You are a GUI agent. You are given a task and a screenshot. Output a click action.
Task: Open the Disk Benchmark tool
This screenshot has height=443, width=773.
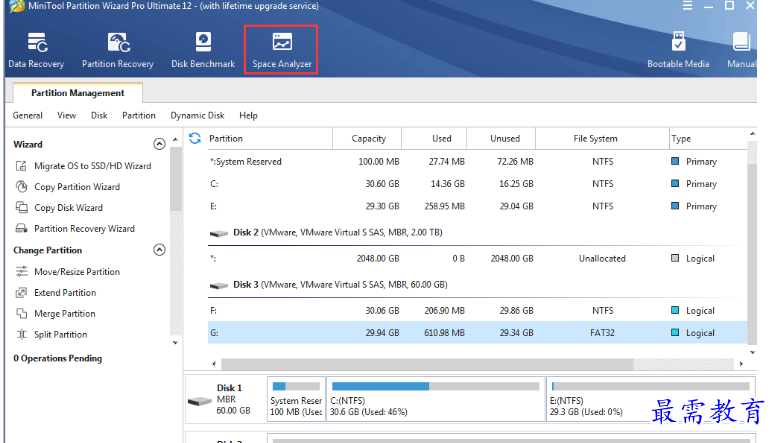(203, 50)
